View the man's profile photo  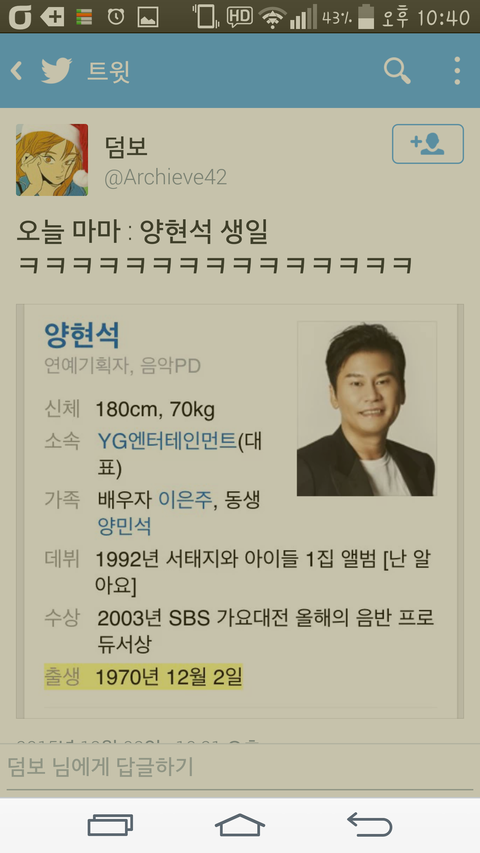(x=367, y=409)
